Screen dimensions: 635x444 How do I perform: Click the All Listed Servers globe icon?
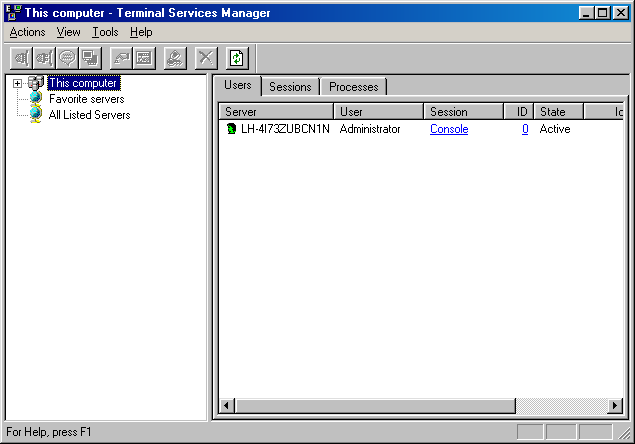pyautogui.click(x=36, y=114)
